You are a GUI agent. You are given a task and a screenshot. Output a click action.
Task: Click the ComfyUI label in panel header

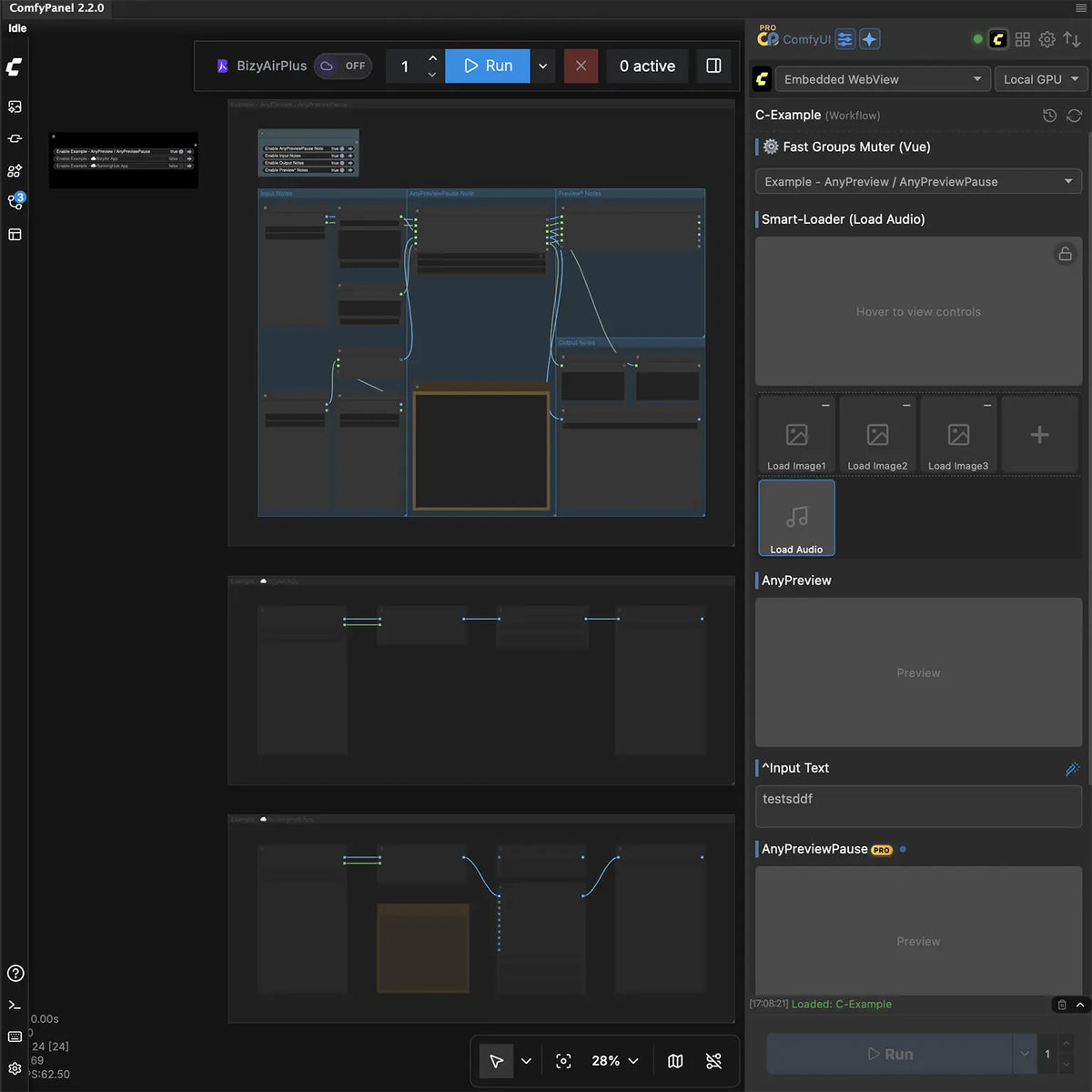tap(806, 40)
